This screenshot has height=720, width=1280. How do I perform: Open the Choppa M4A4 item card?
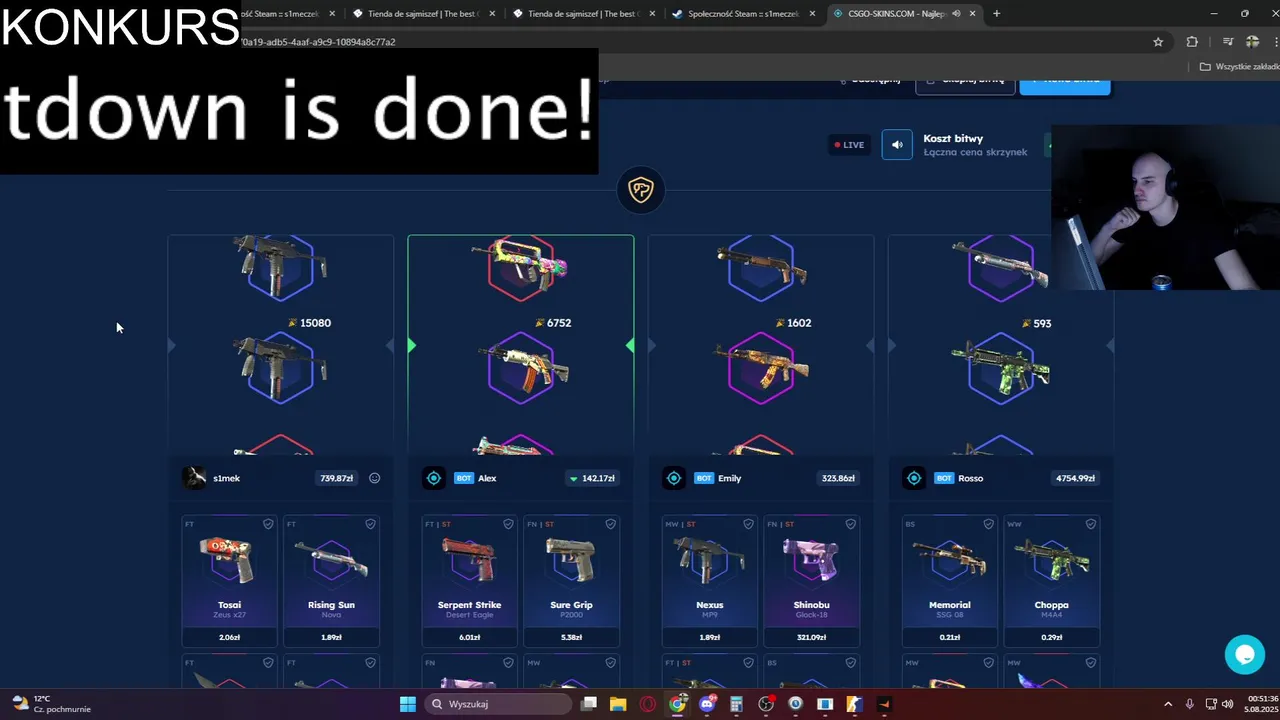(x=1051, y=581)
